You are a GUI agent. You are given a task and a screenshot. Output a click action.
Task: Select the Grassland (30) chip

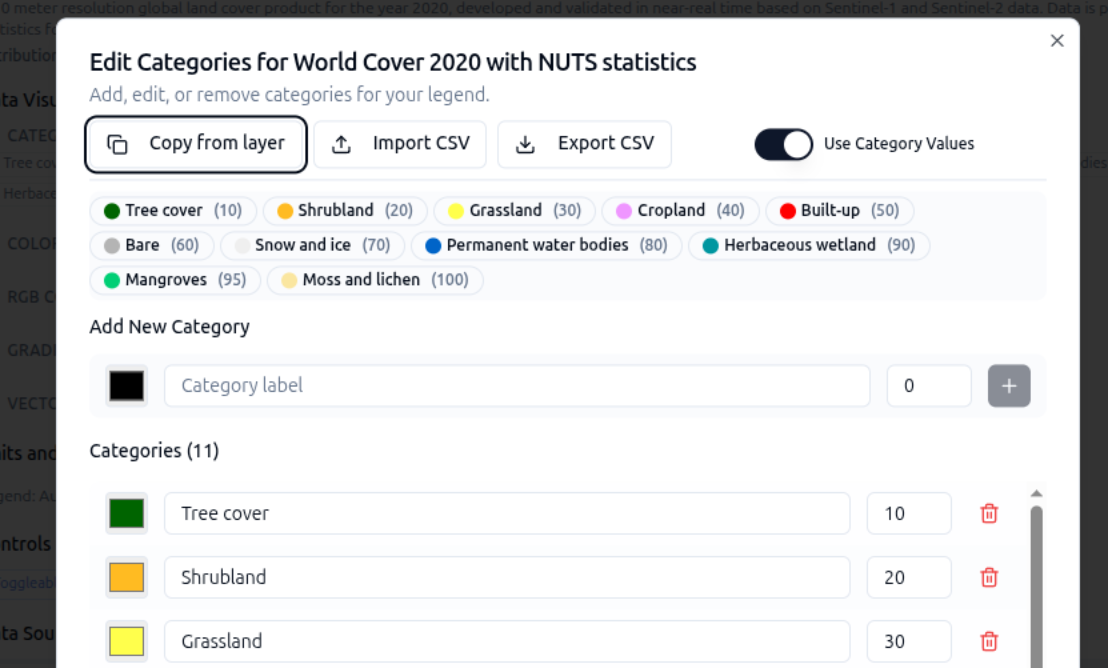point(514,211)
